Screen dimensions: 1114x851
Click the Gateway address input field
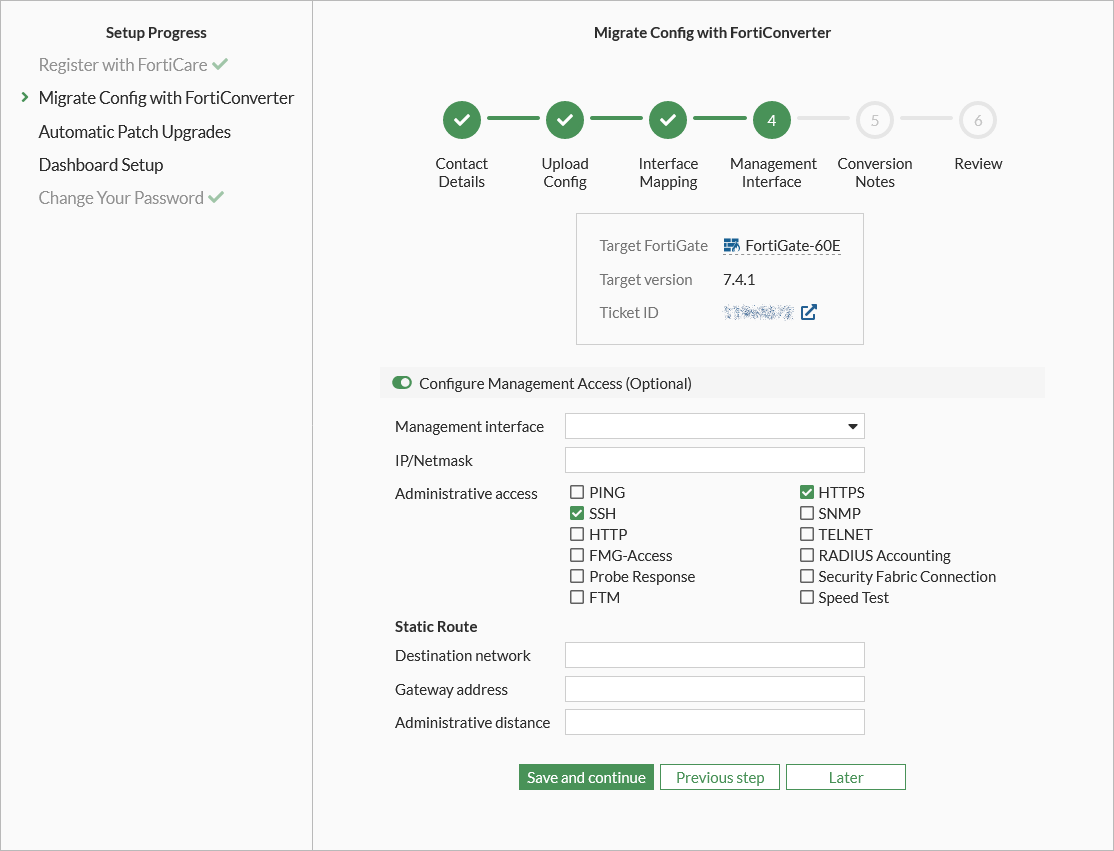click(x=714, y=689)
